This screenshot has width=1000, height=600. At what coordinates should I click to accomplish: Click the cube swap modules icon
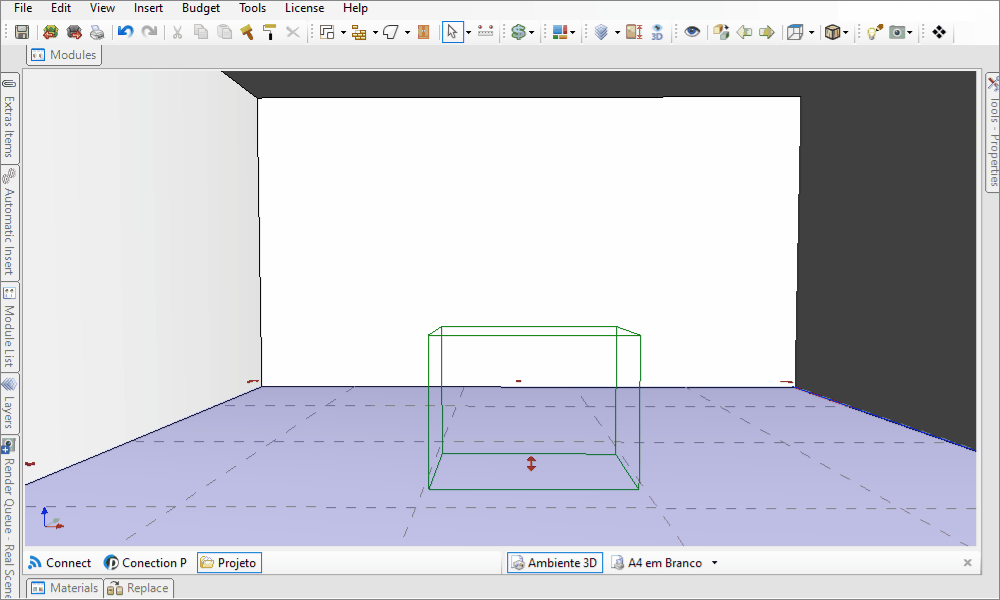[x=721, y=32]
